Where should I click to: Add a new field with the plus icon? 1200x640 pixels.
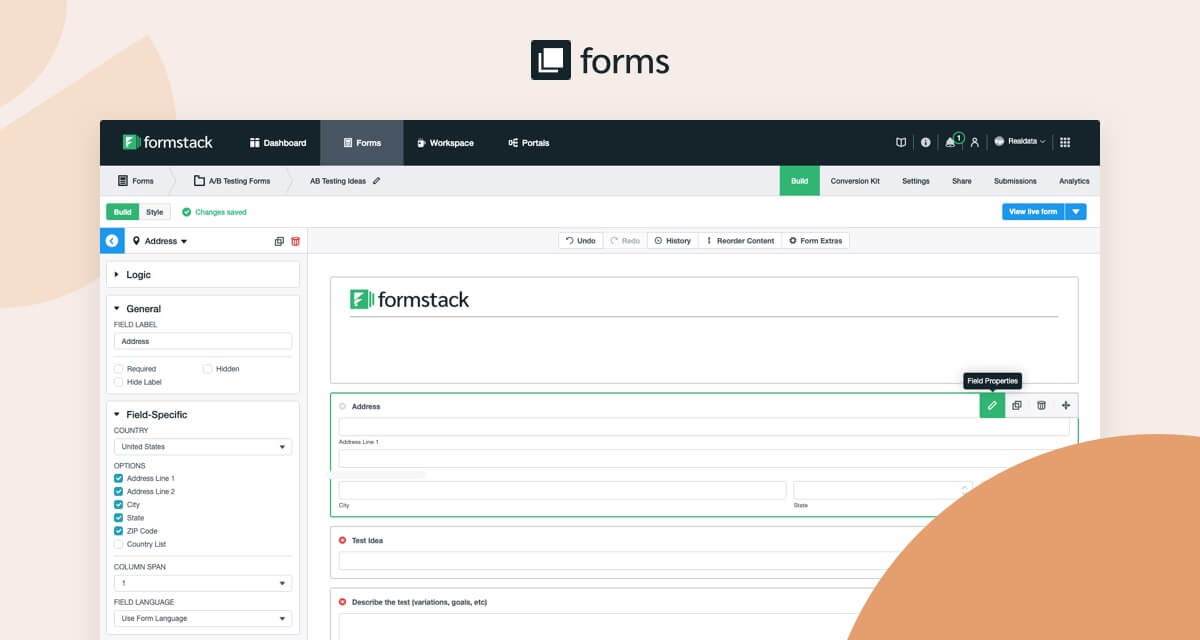1064,405
